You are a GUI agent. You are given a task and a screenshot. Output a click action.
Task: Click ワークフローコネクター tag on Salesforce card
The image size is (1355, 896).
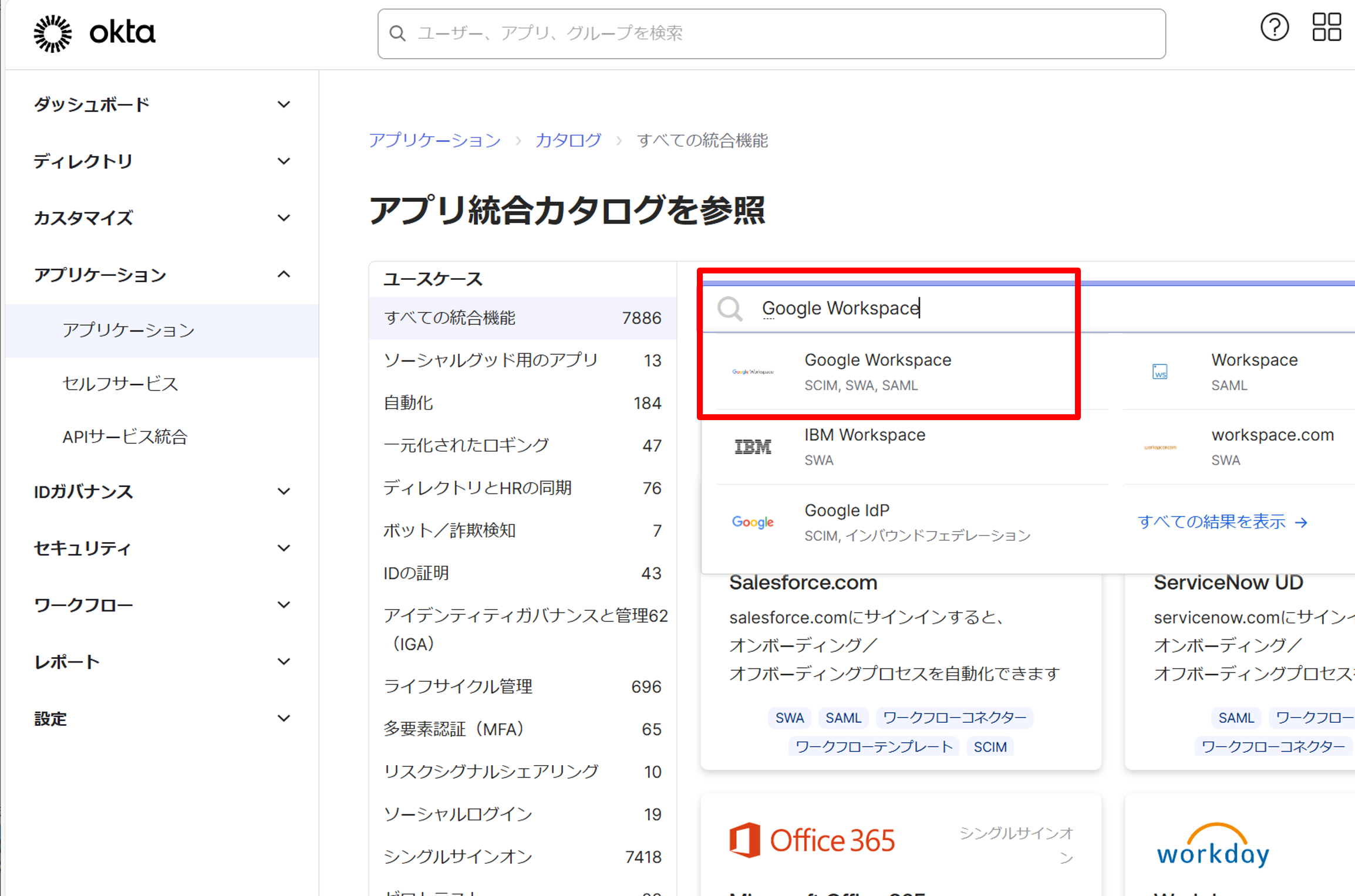955,718
